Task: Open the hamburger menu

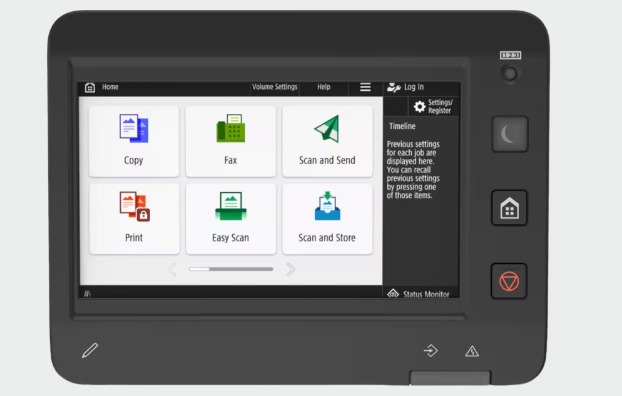Action: [x=365, y=87]
